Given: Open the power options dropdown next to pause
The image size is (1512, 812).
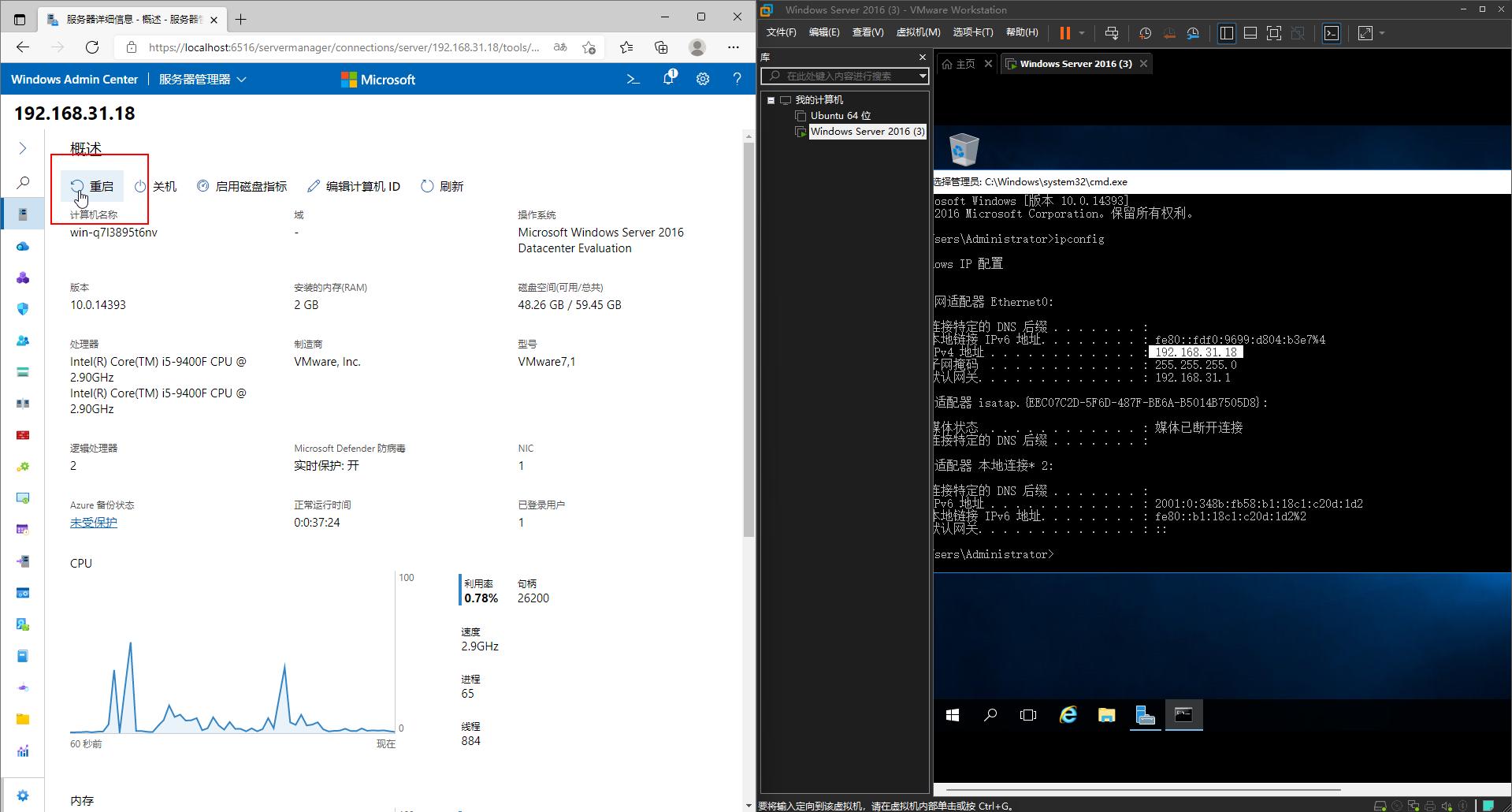Looking at the screenshot, I should click(1082, 33).
